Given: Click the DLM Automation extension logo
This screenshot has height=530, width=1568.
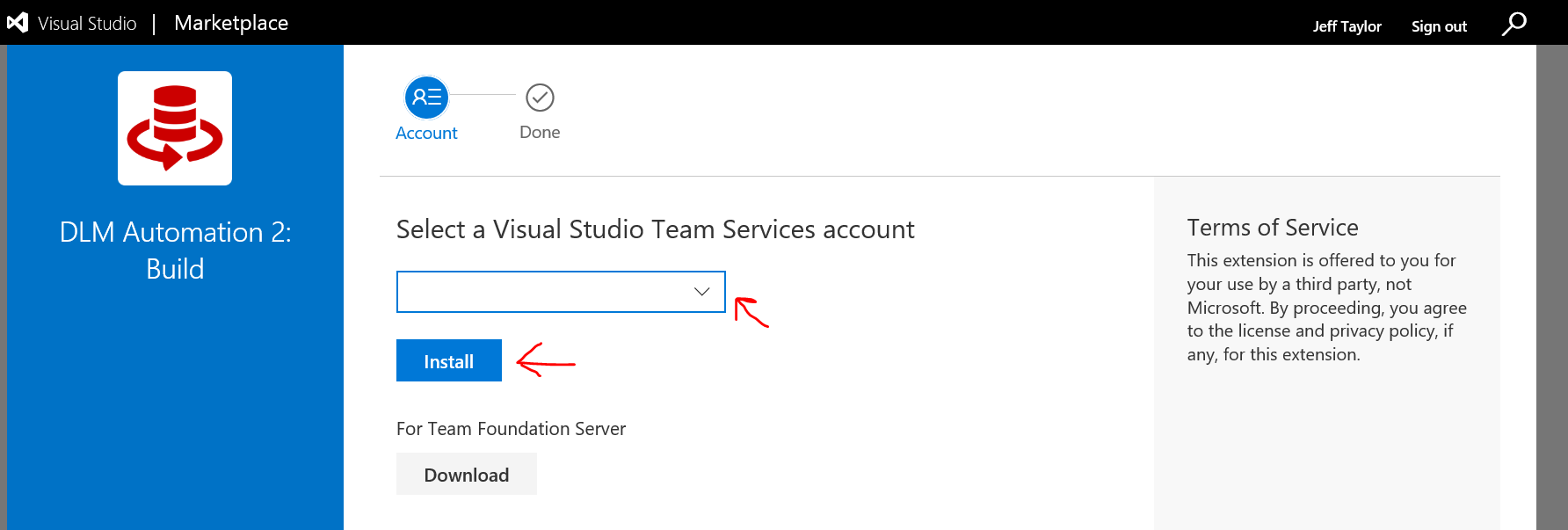Looking at the screenshot, I should coord(175,128).
